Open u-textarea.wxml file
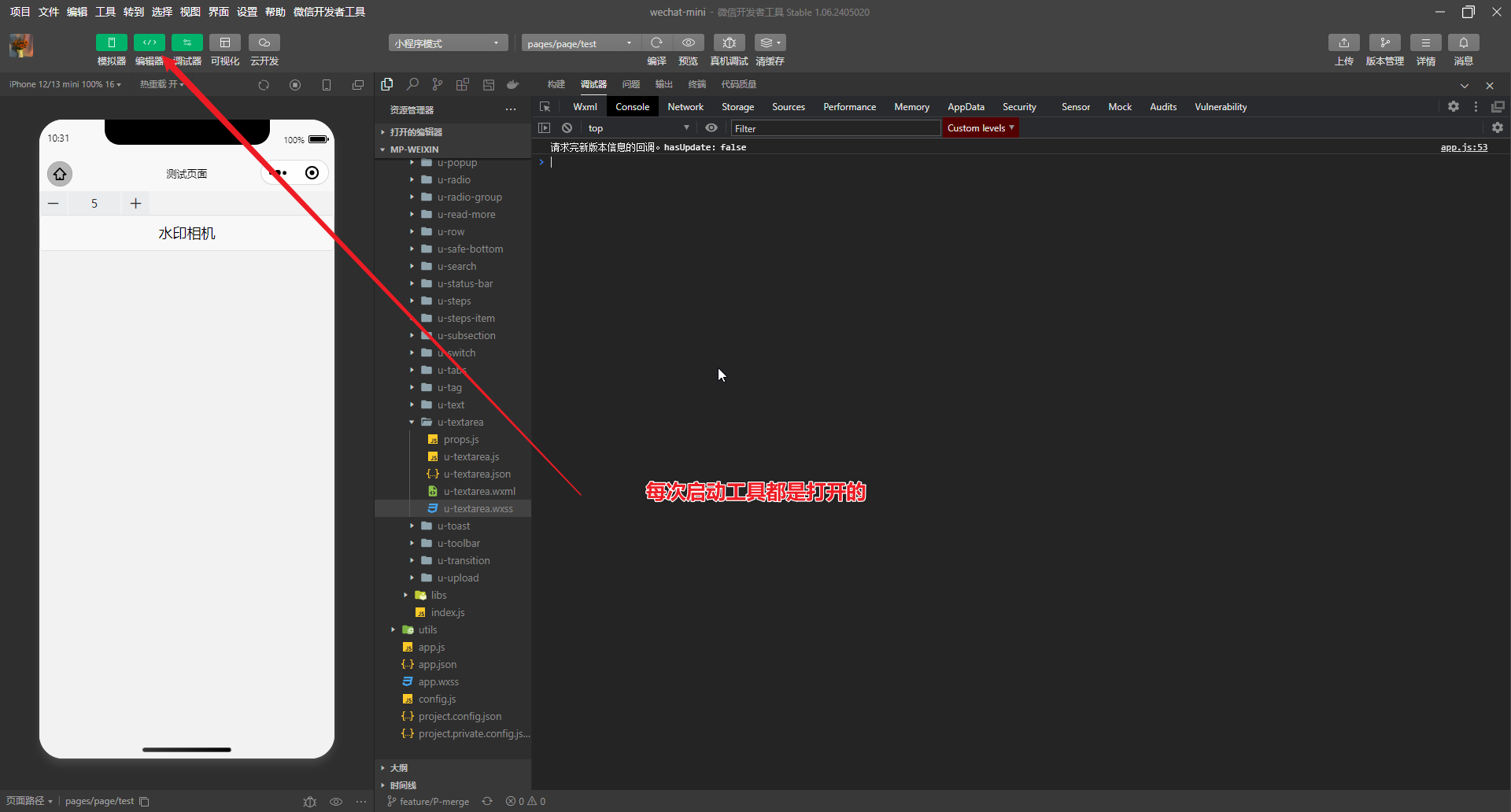The height and width of the screenshot is (812, 1511). [453, 492]
